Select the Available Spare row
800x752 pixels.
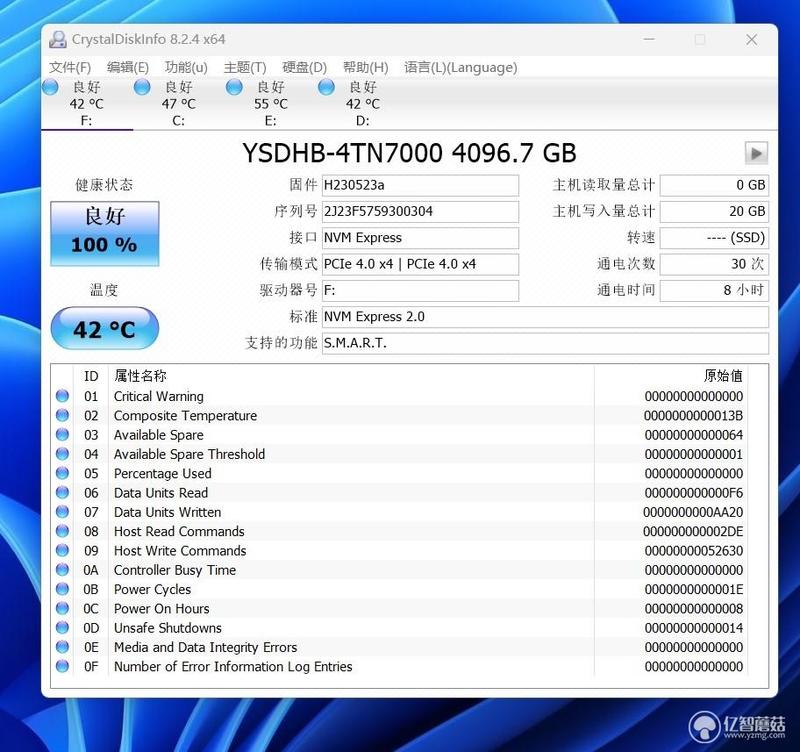(x=399, y=435)
